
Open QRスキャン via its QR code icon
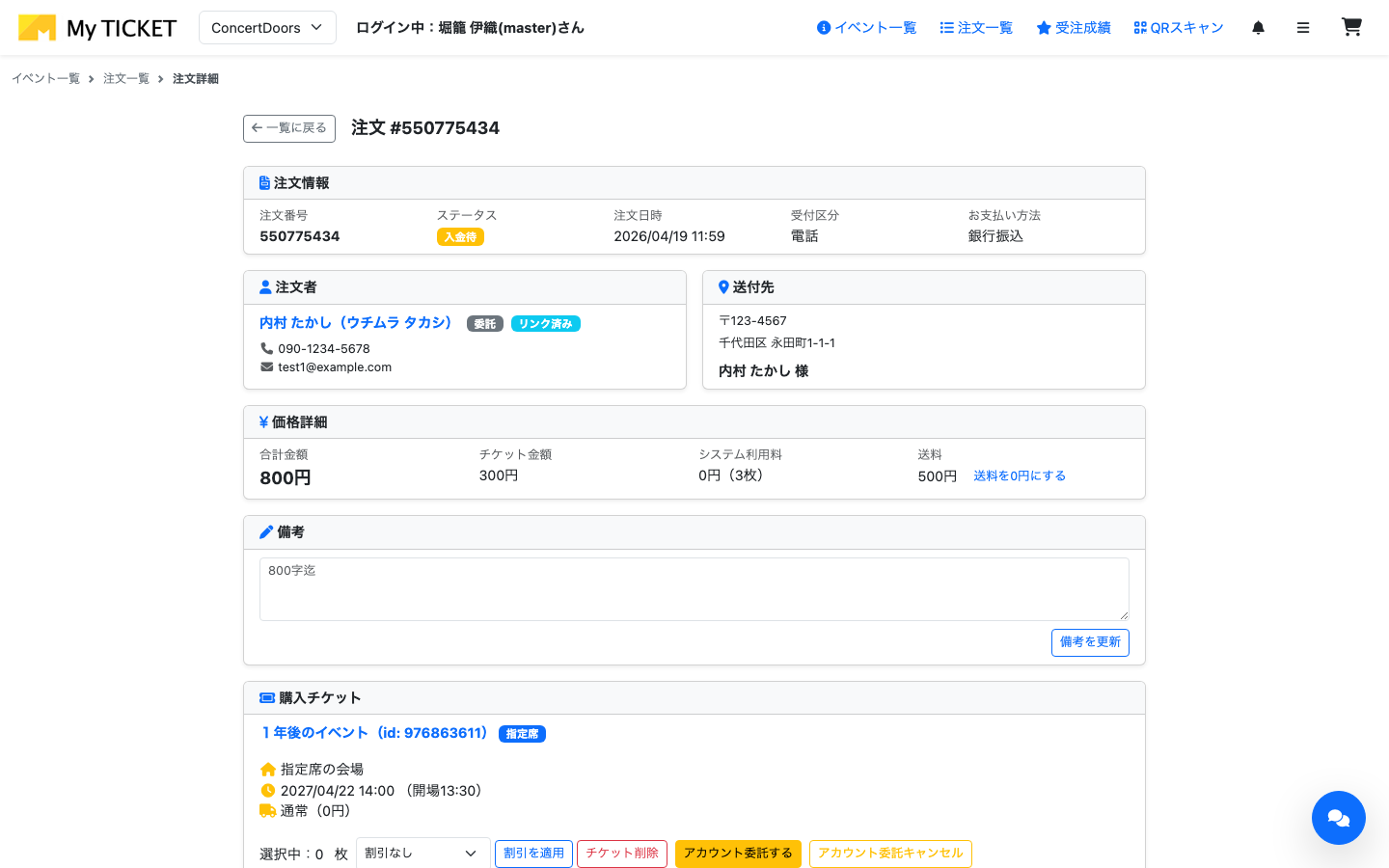[1141, 27]
